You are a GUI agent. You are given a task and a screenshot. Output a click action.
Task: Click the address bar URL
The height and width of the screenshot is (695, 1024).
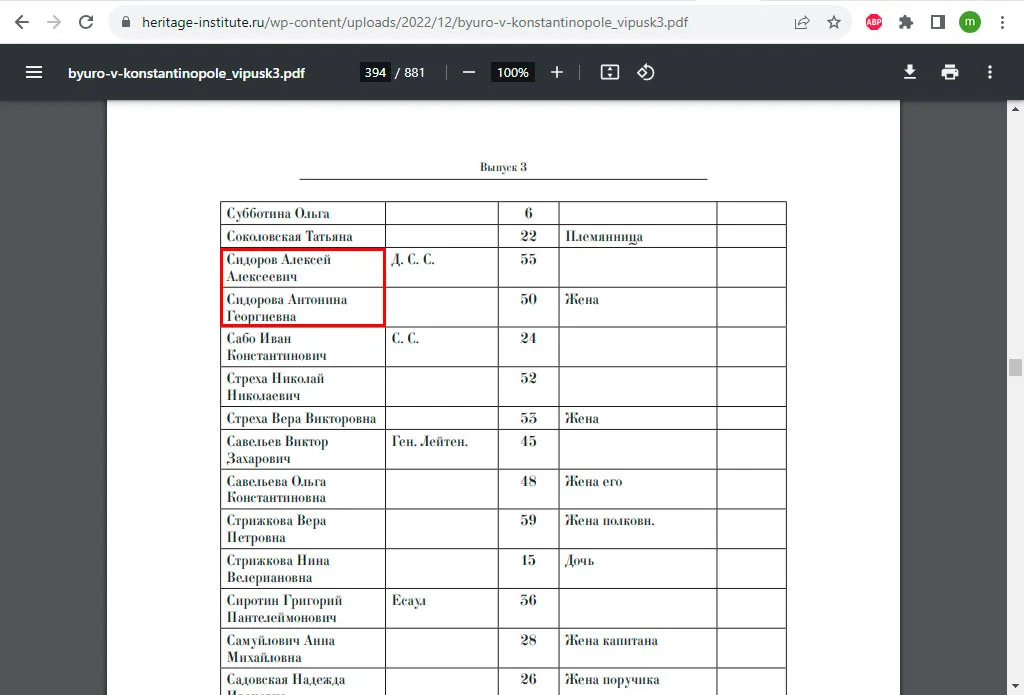(x=415, y=22)
